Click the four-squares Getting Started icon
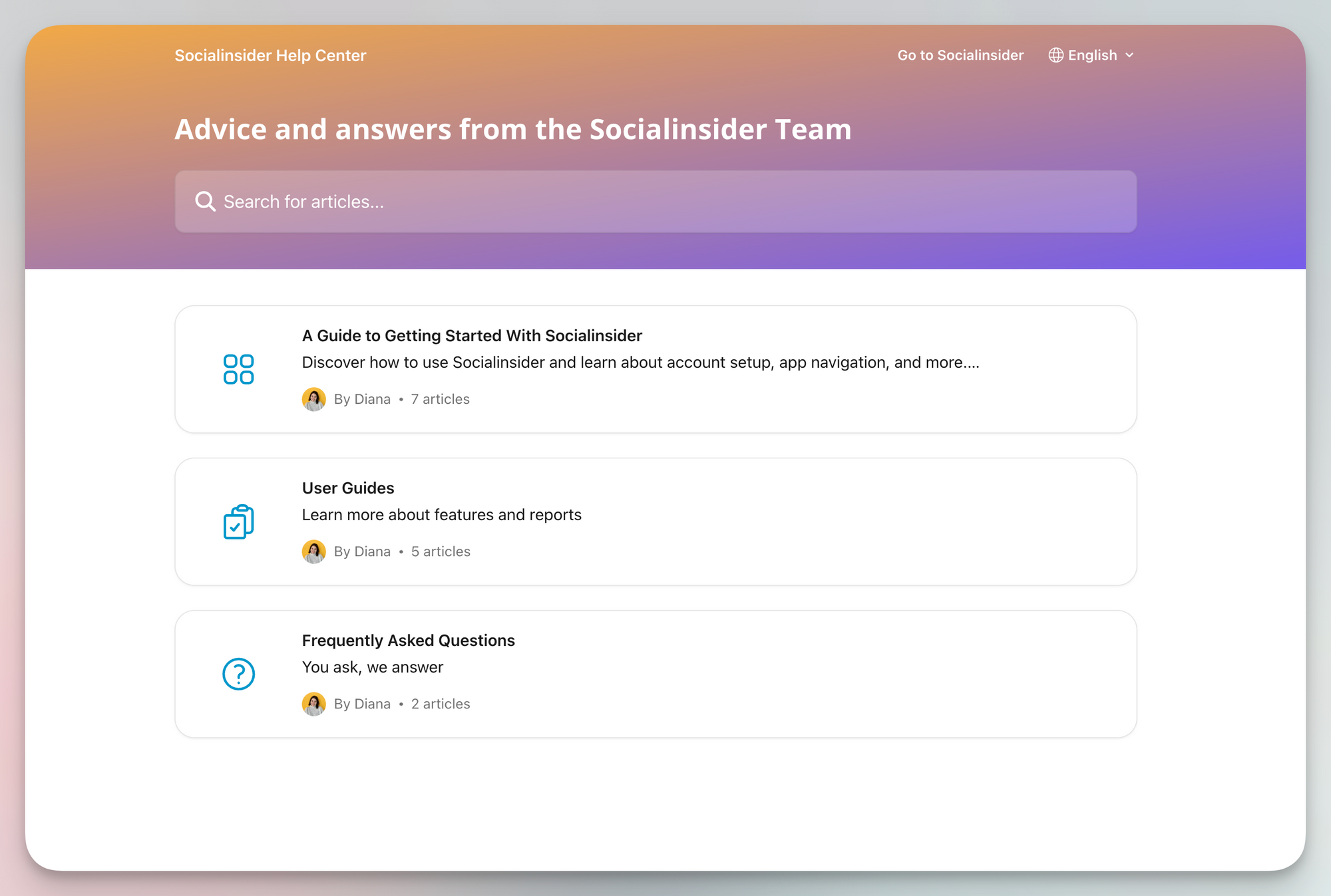This screenshot has width=1331, height=896. 238,369
